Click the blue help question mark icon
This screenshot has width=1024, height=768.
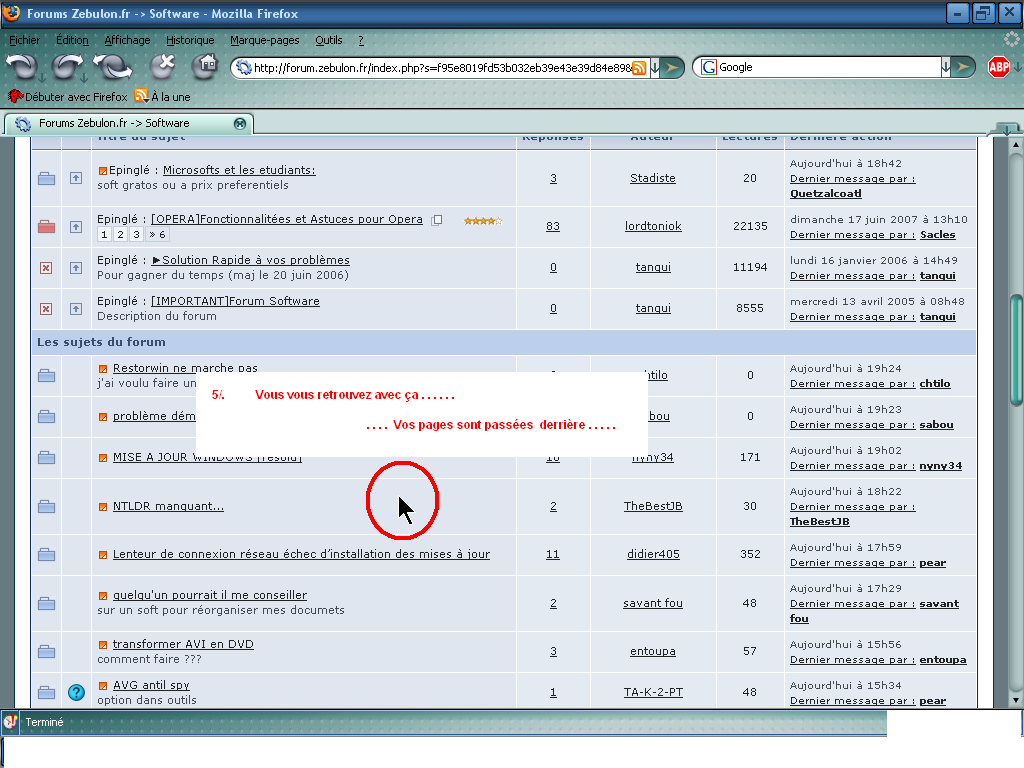click(x=76, y=692)
